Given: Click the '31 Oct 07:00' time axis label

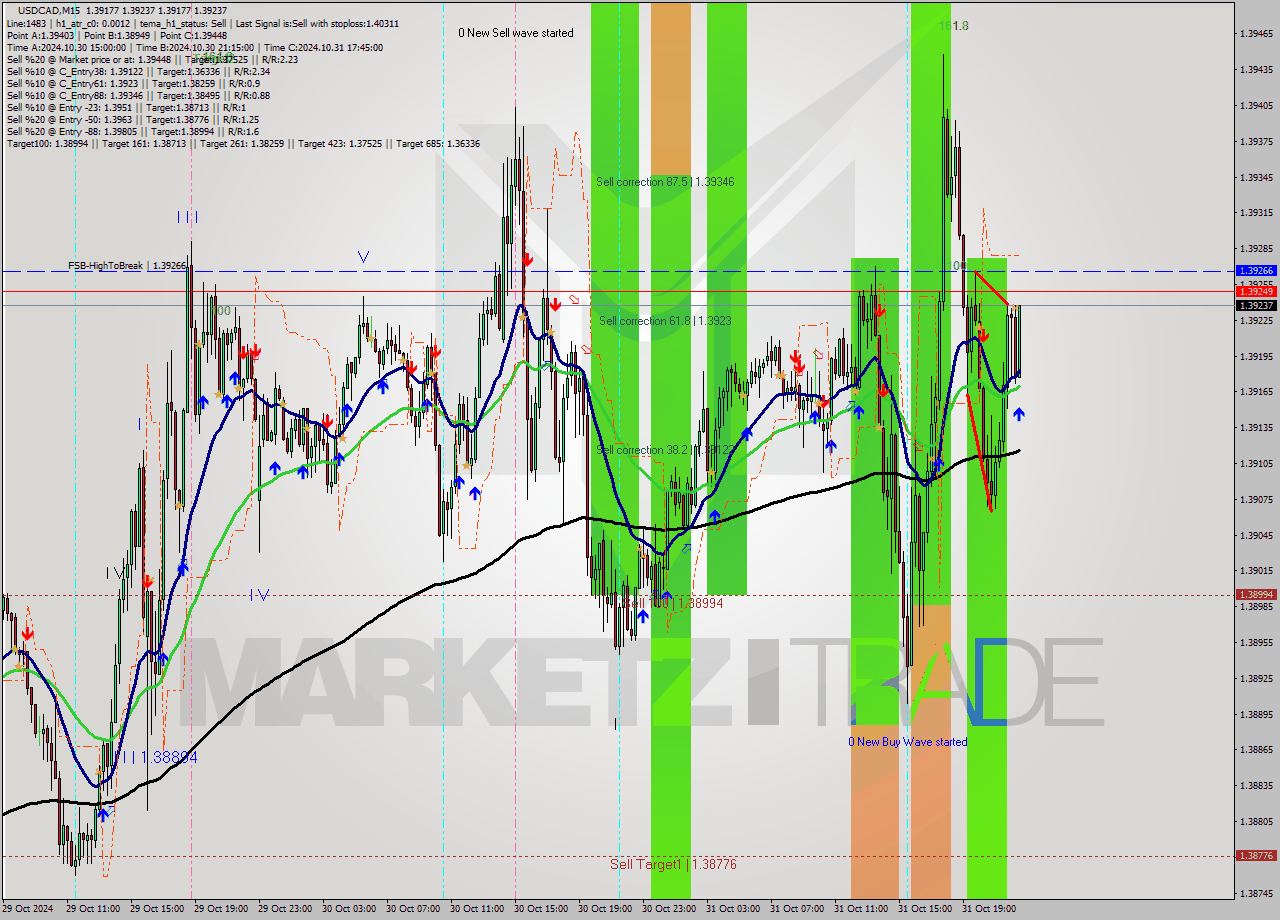Looking at the screenshot, I should (x=797, y=909).
